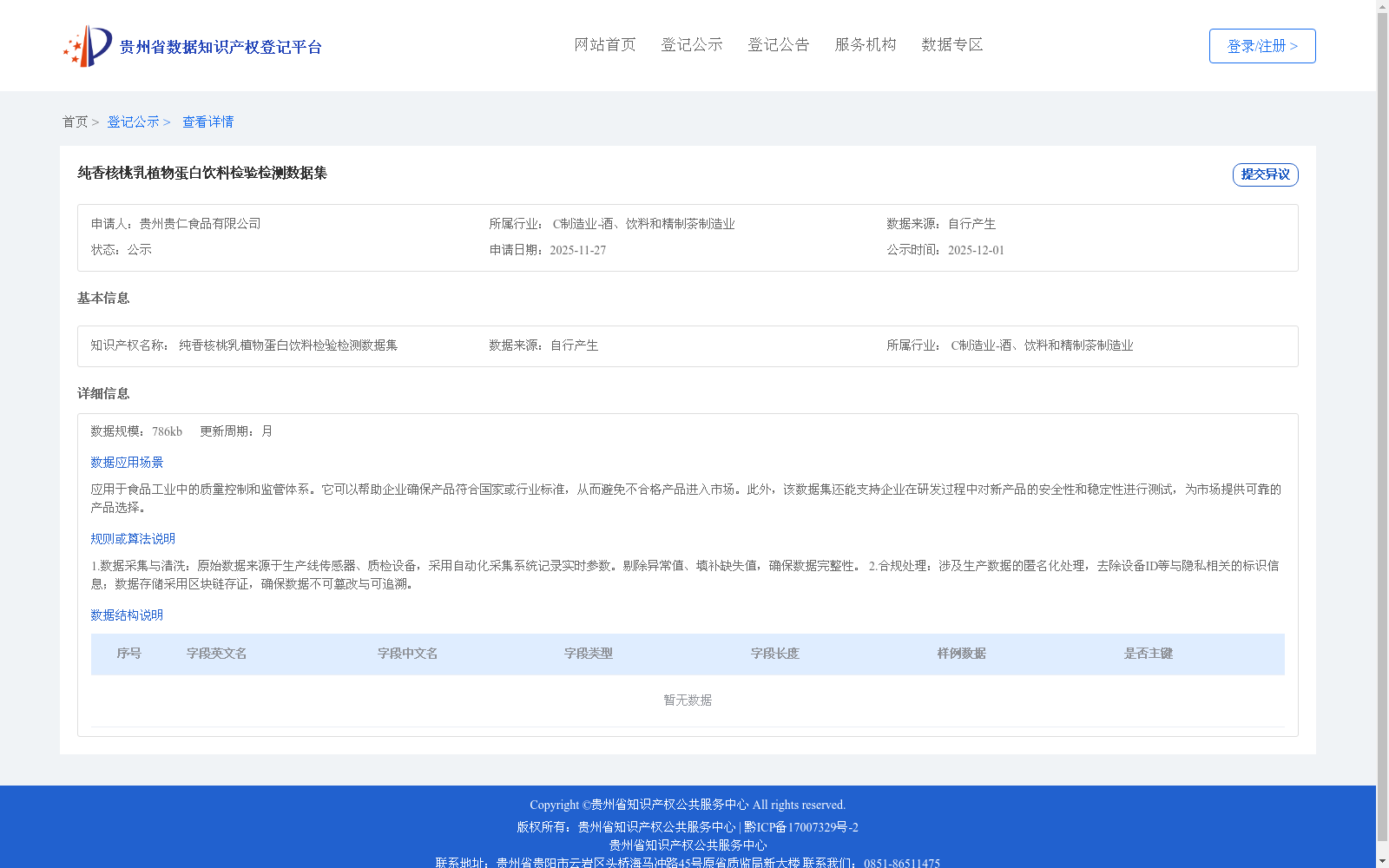Click 提交异议 button
Viewport: 1389px width, 868px height.
[1265, 174]
